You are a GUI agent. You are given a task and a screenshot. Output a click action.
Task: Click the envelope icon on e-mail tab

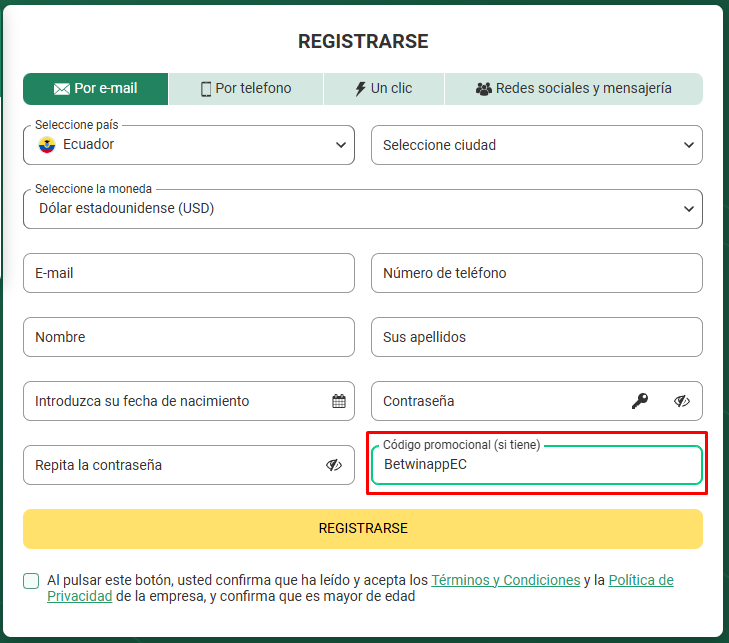62,89
